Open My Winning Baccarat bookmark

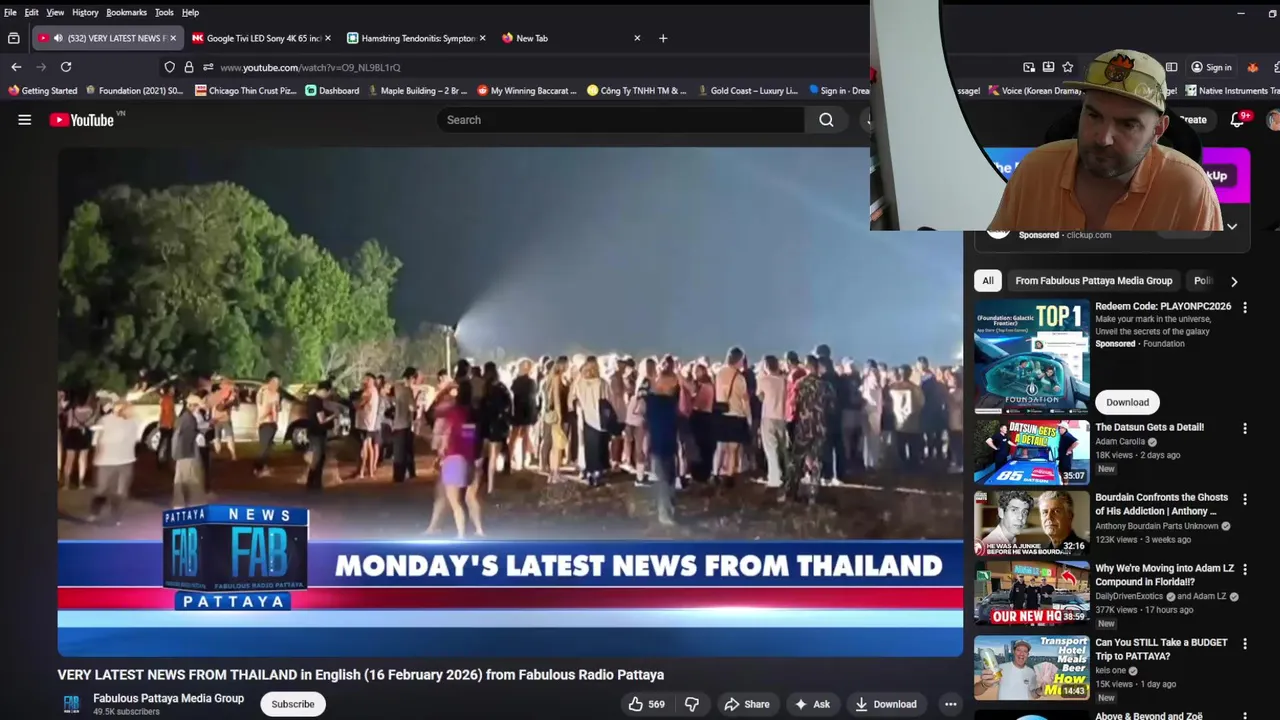point(527,90)
